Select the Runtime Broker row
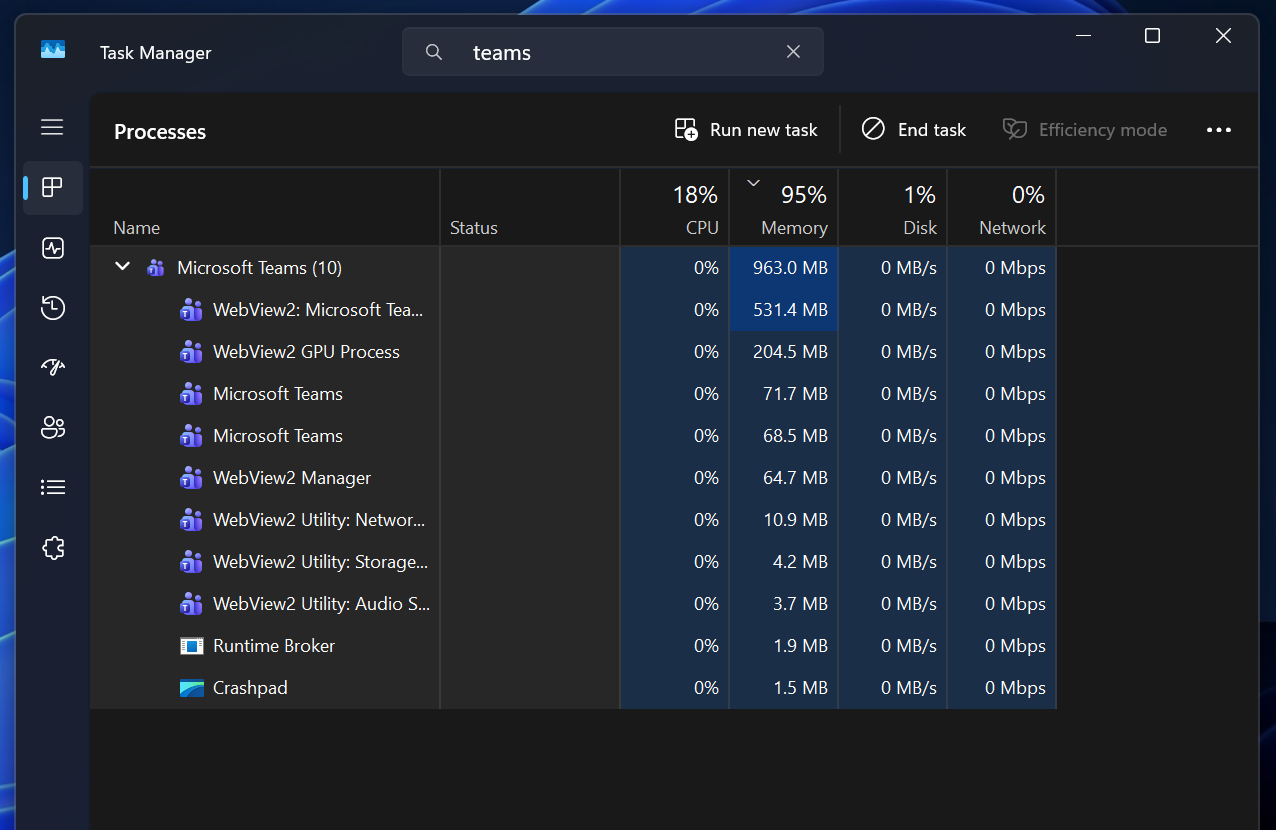 tap(573, 646)
